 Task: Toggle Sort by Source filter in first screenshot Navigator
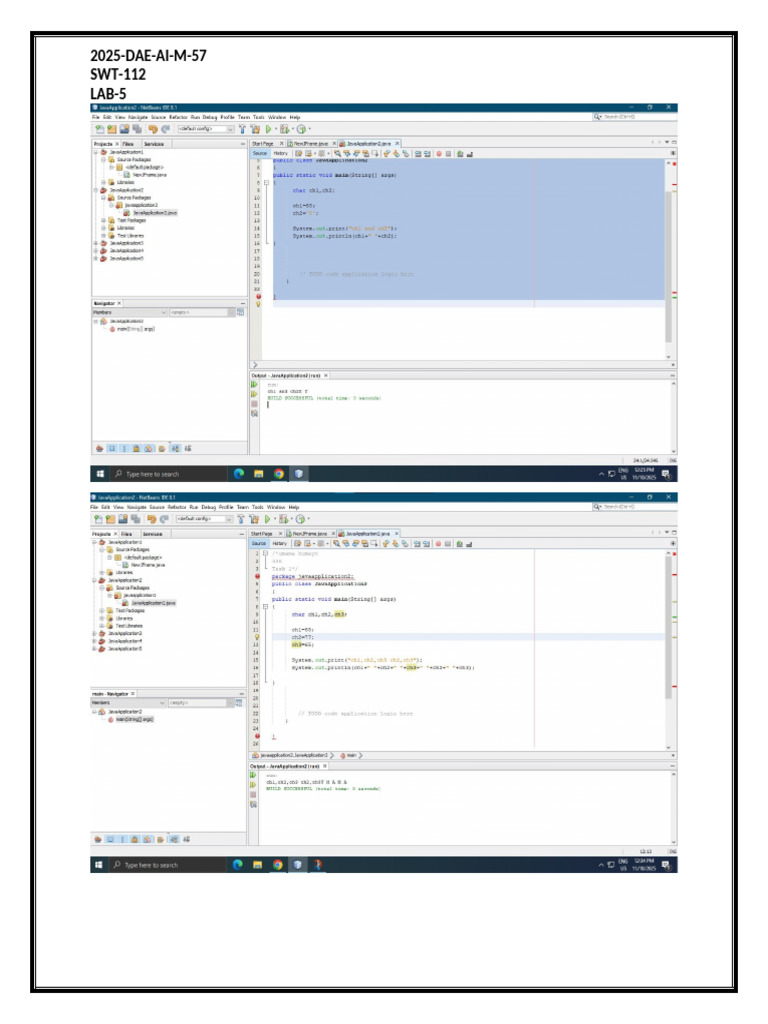click(x=187, y=448)
